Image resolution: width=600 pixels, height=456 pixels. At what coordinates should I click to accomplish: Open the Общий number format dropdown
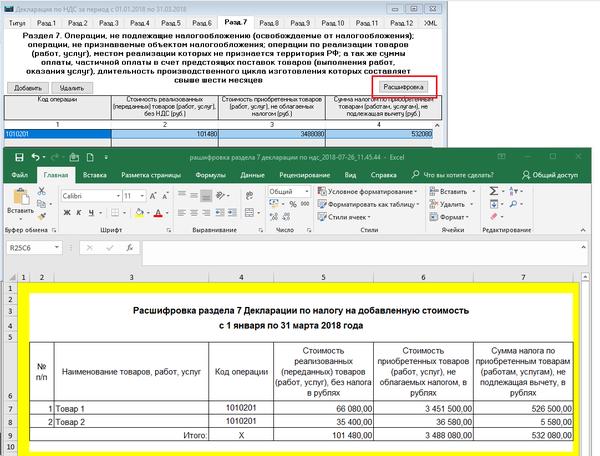tap(307, 191)
